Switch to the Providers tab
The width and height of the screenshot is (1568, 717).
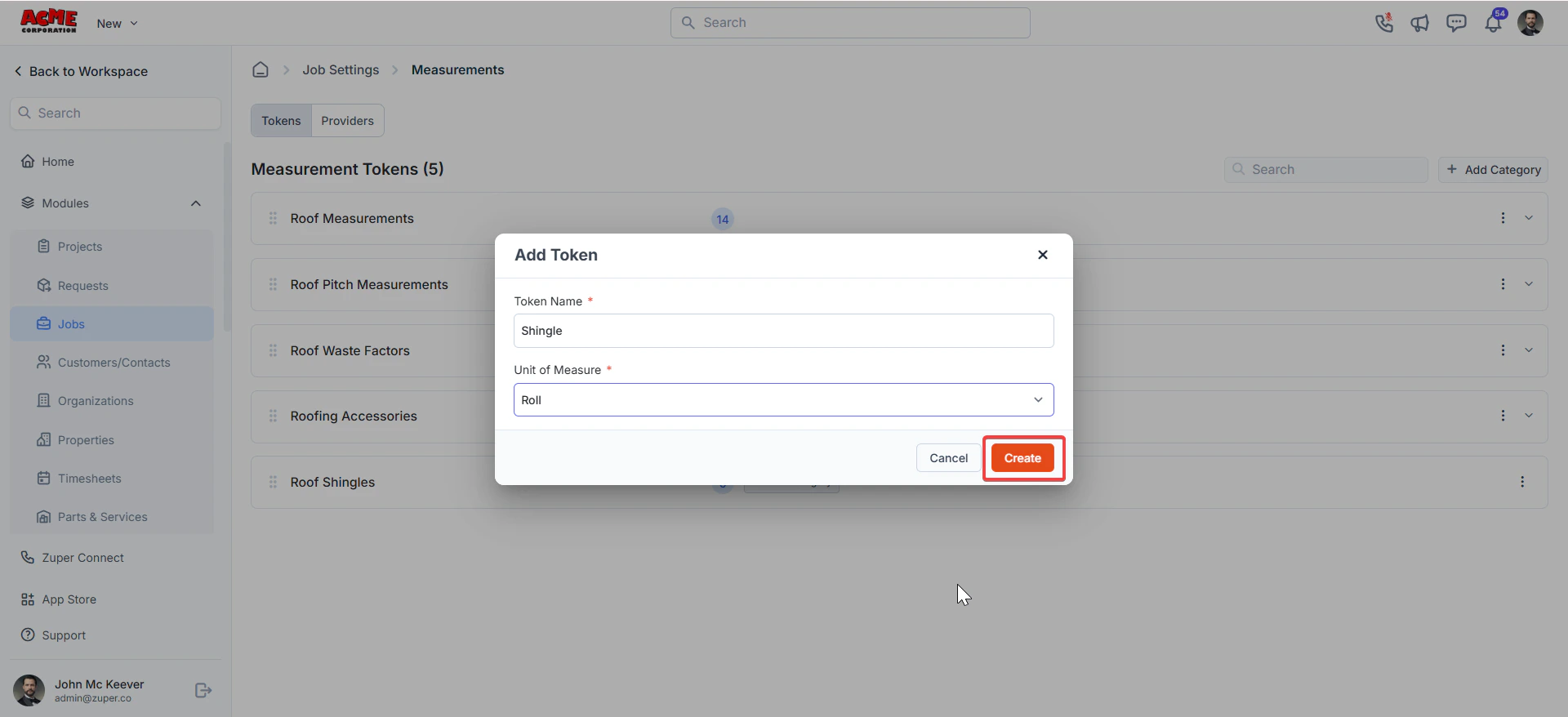[347, 121]
